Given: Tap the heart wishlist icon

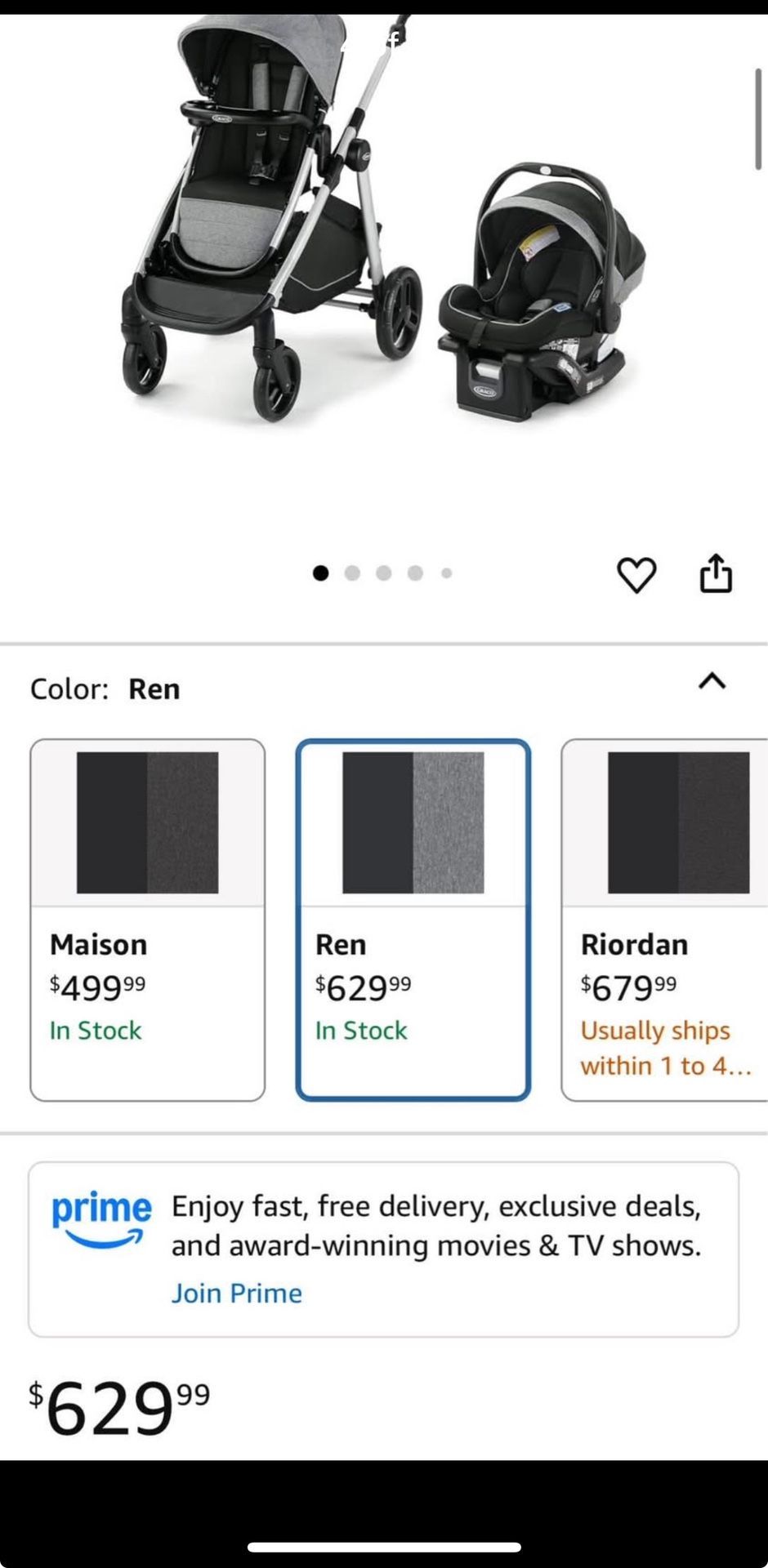Looking at the screenshot, I should click(x=636, y=575).
